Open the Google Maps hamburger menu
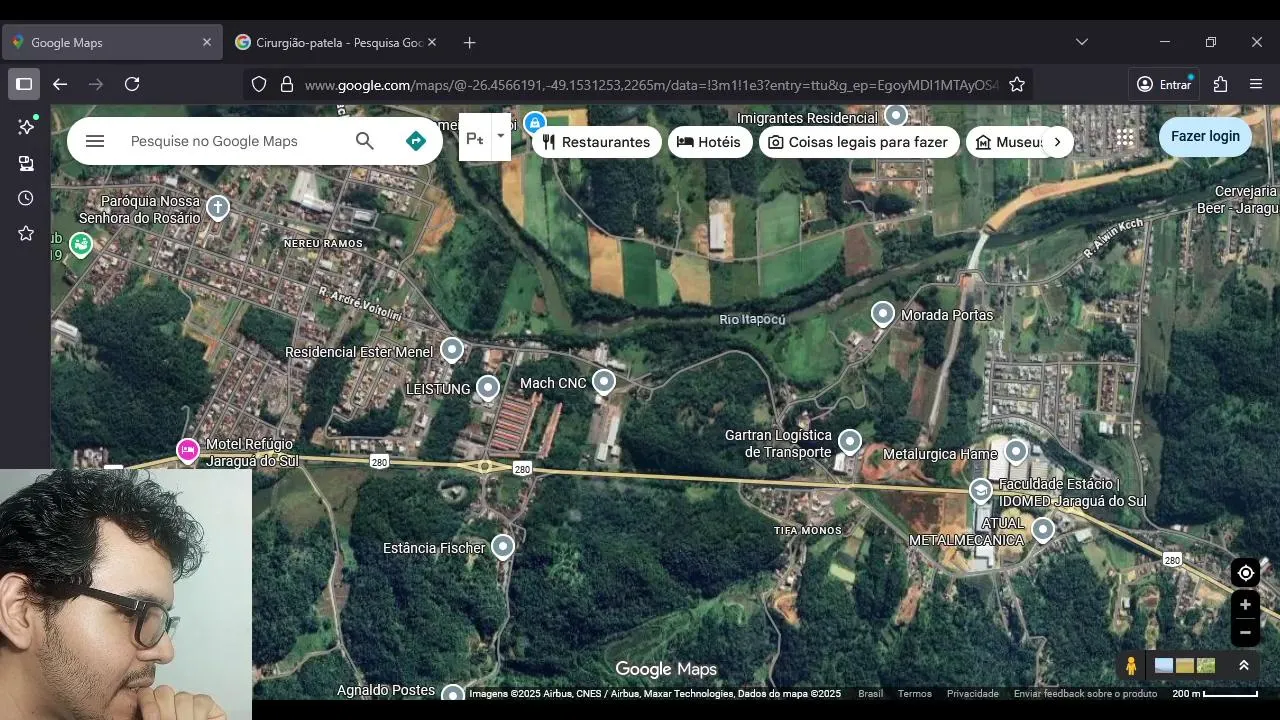 (x=95, y=141)
